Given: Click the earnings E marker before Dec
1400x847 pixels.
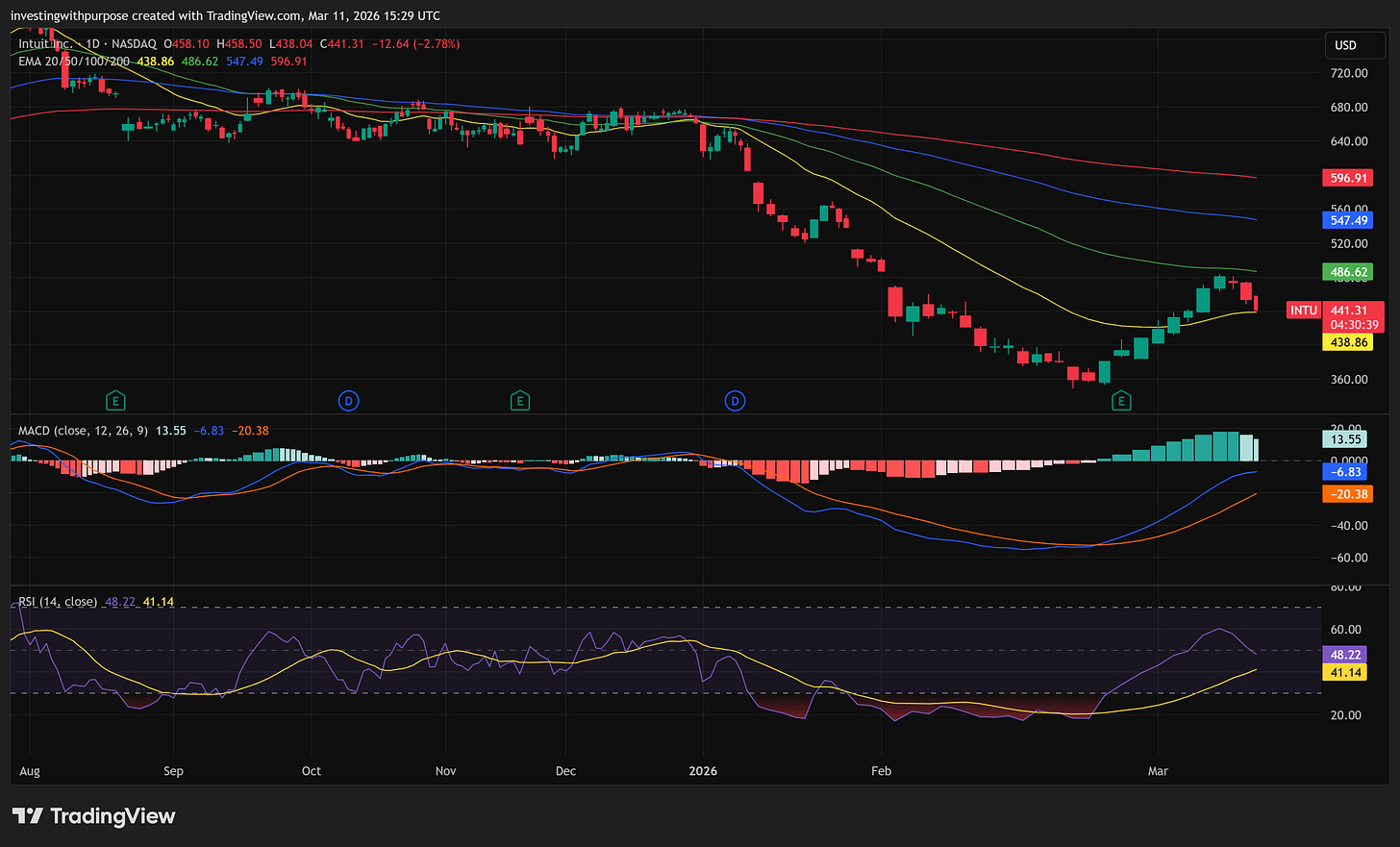Looking at the screenshot, I should coord(520,401).
